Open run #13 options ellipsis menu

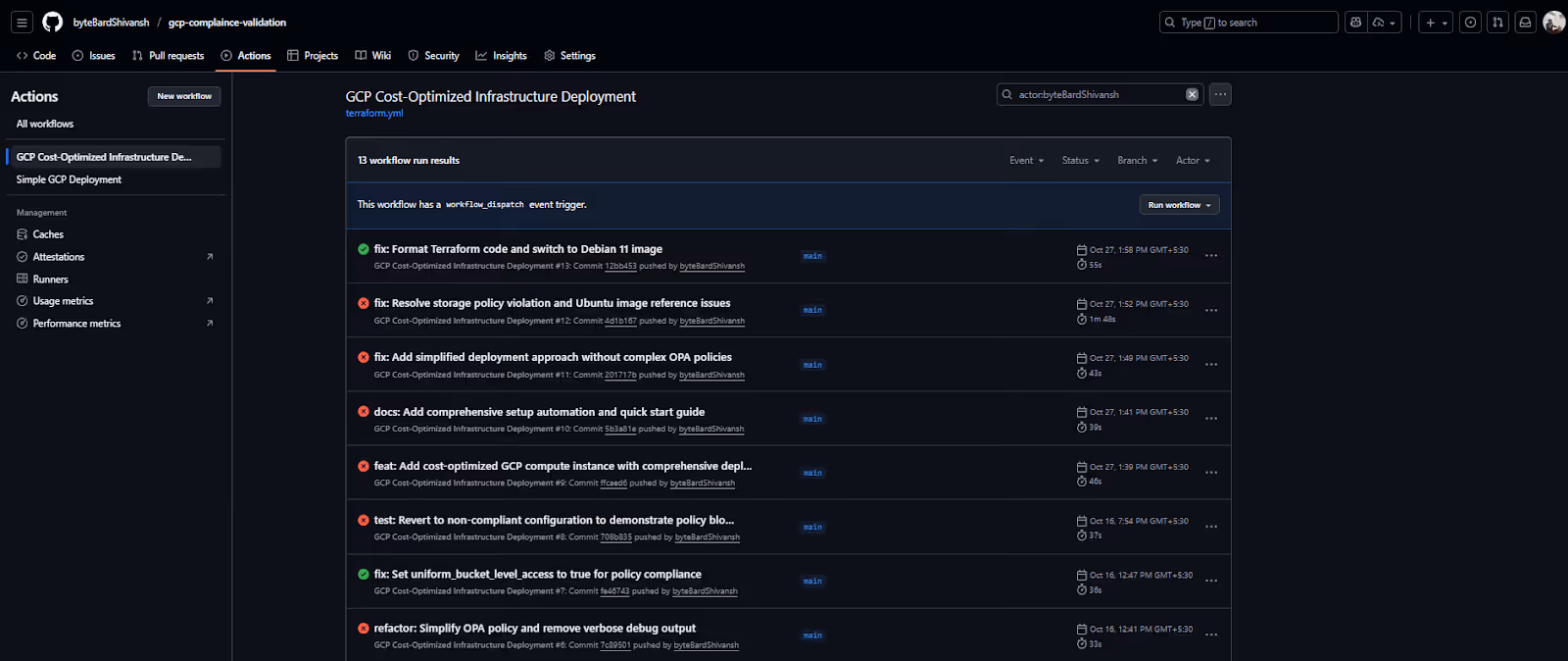pyautogui.click(x=1211, y=256)
